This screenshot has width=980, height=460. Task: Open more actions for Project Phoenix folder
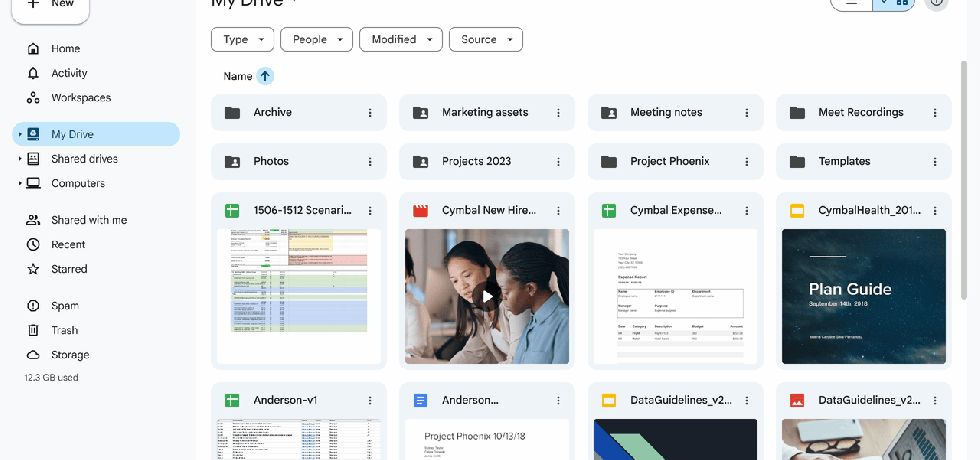click(746, 162)
